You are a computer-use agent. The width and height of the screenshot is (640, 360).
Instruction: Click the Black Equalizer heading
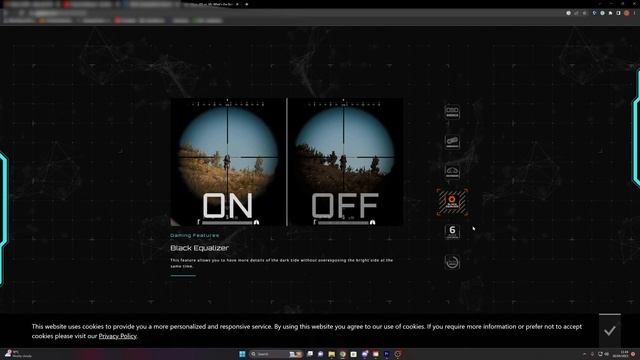(x=199, y=248)
